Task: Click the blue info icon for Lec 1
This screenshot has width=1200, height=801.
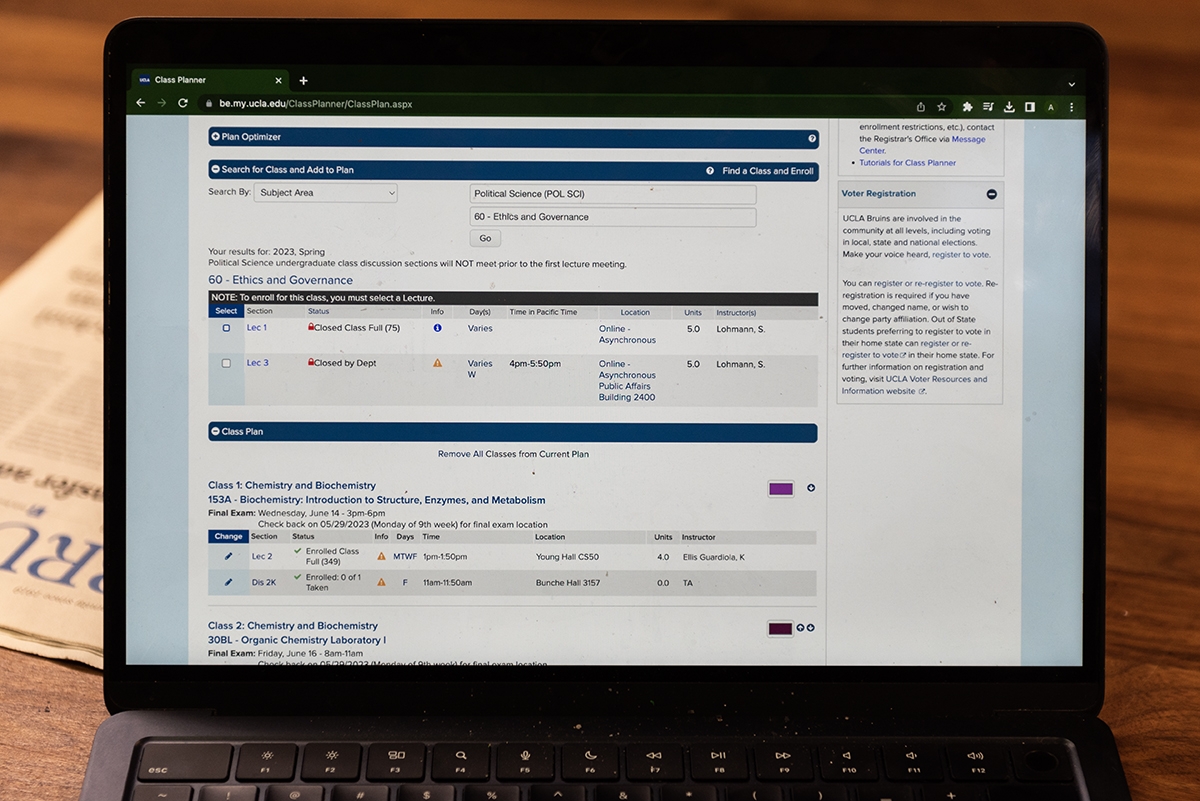Action: [x=437, y=328]
